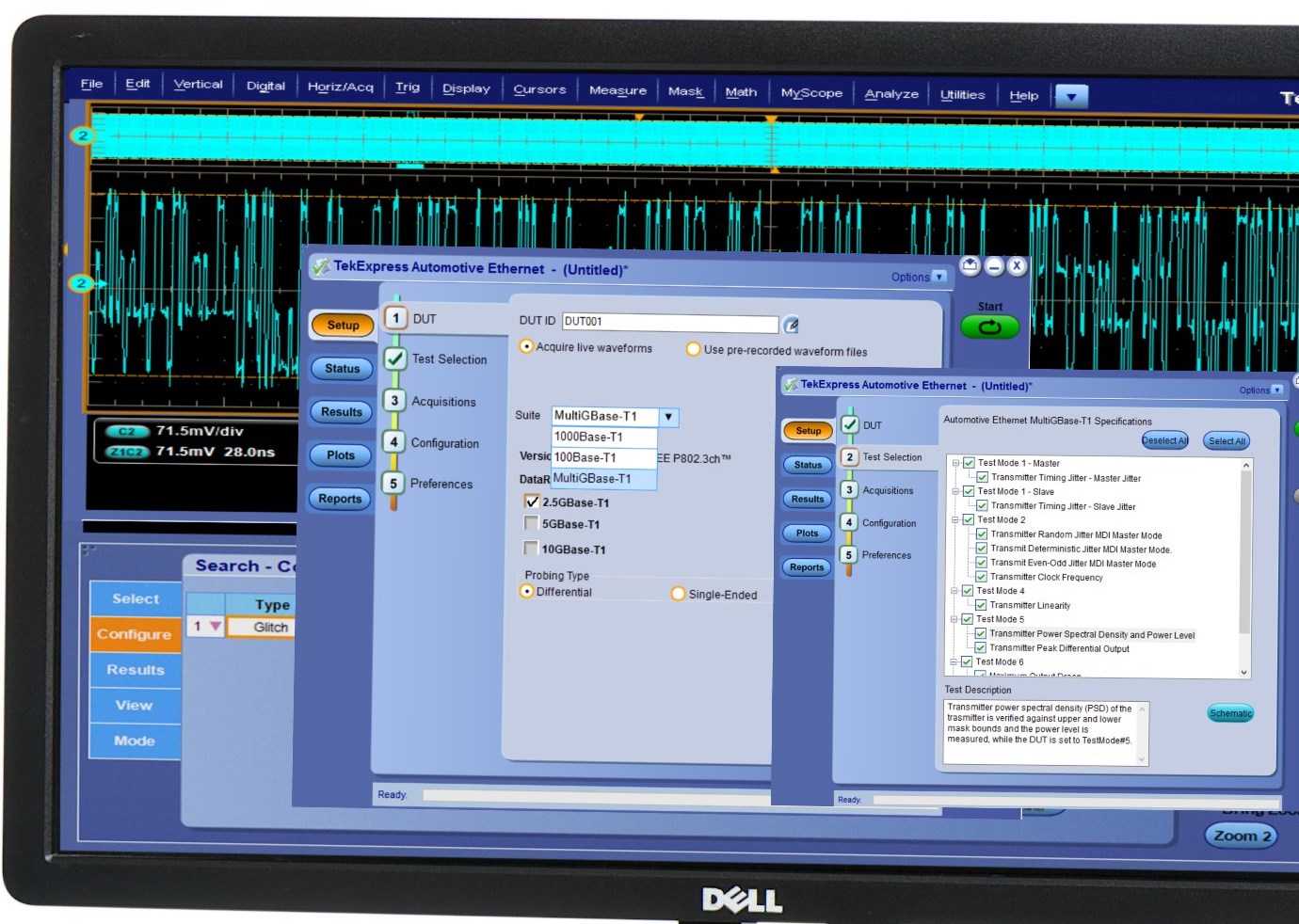Click the pencil icon beside DUT ID
This screenshot has width=1299, height=924.
pos(792,325)
